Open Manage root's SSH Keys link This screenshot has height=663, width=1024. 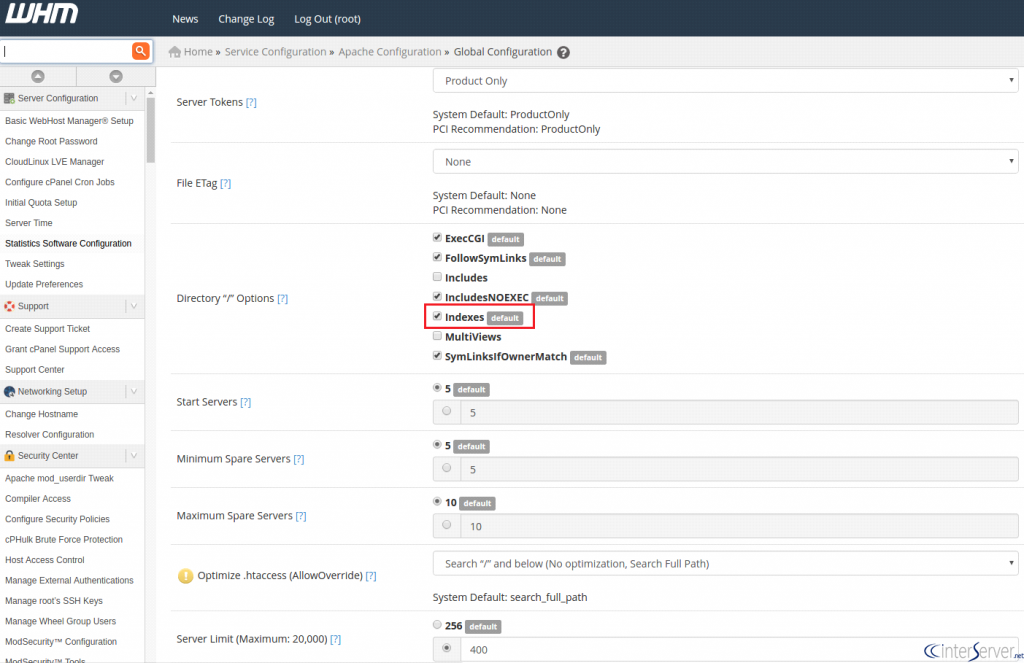click(54, 601)
